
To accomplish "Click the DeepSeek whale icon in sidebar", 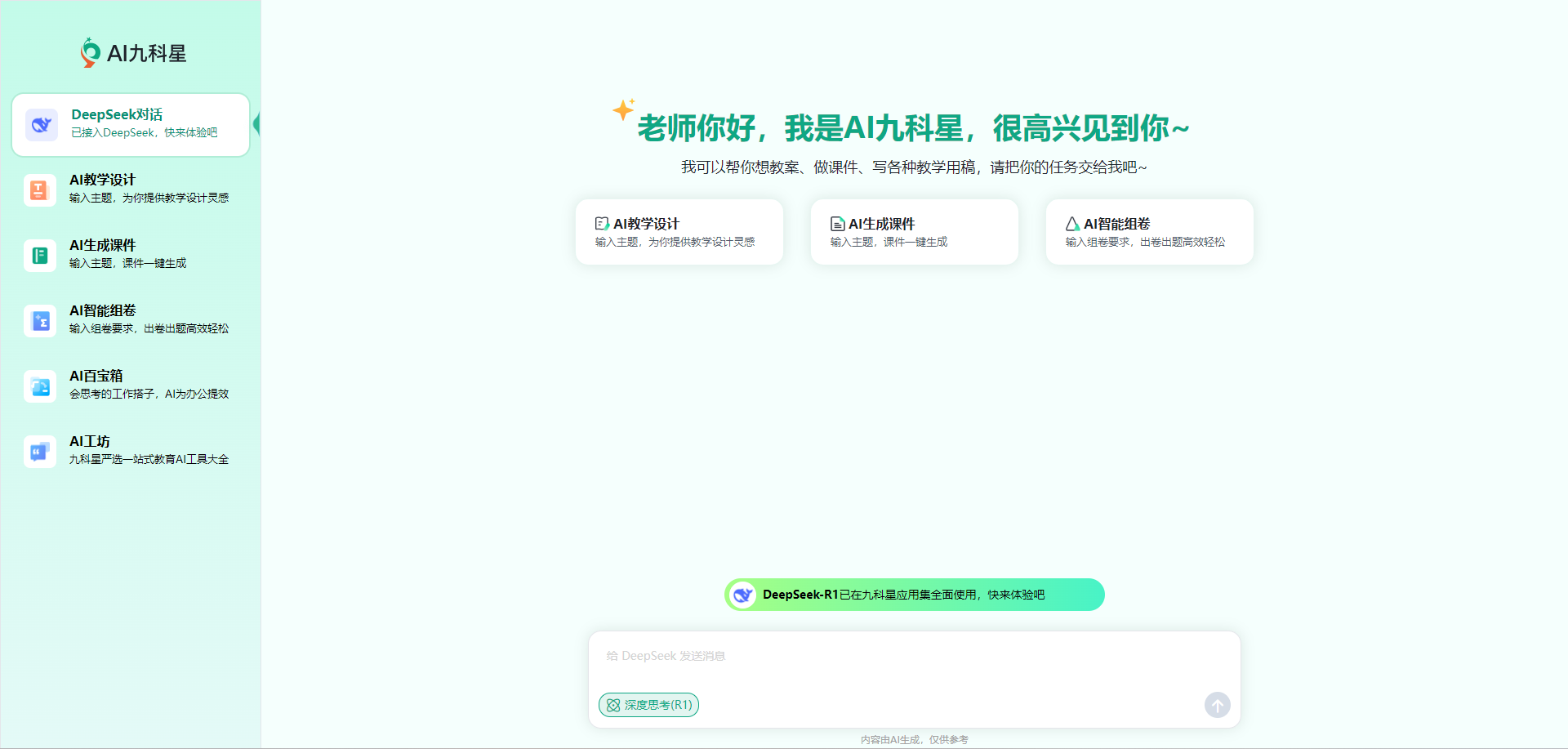I will 41,125.
